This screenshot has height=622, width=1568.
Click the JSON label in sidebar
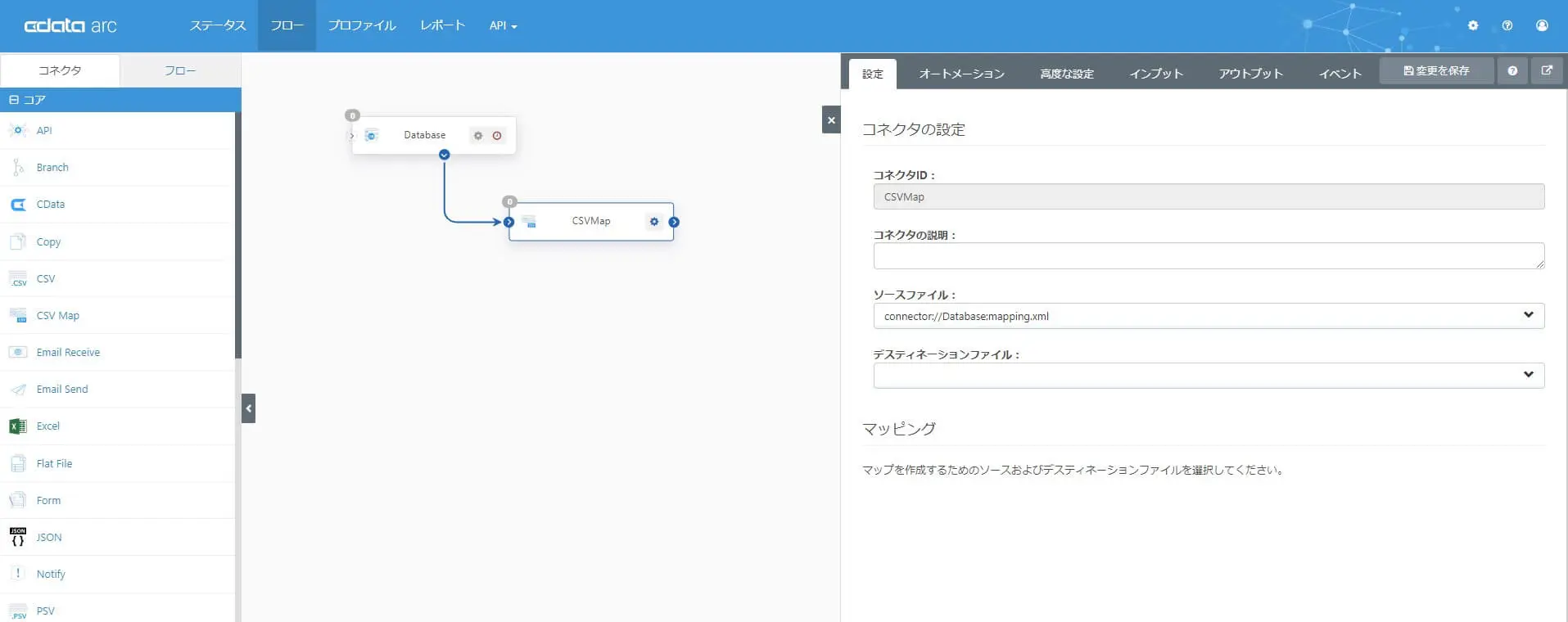click(x=49, y=538)
